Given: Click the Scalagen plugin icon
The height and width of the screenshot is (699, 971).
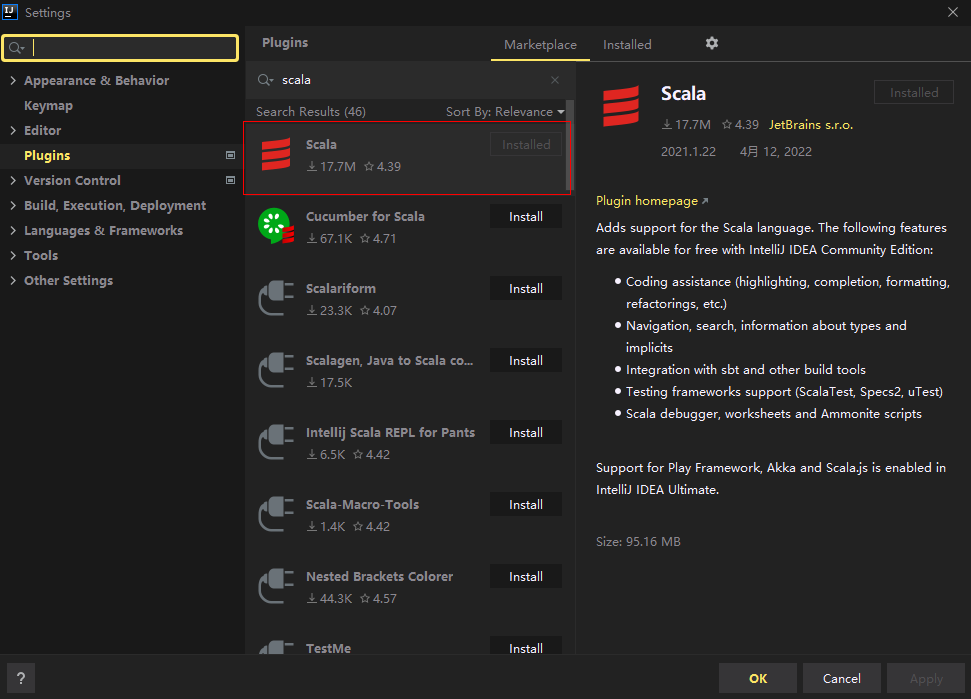Looking at the screenshot, I should 276,370.
